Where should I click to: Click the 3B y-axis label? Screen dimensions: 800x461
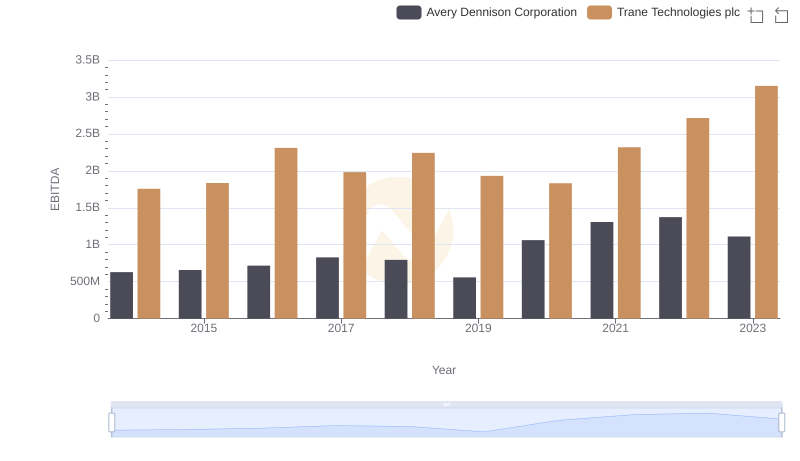[x=93, y=97]
